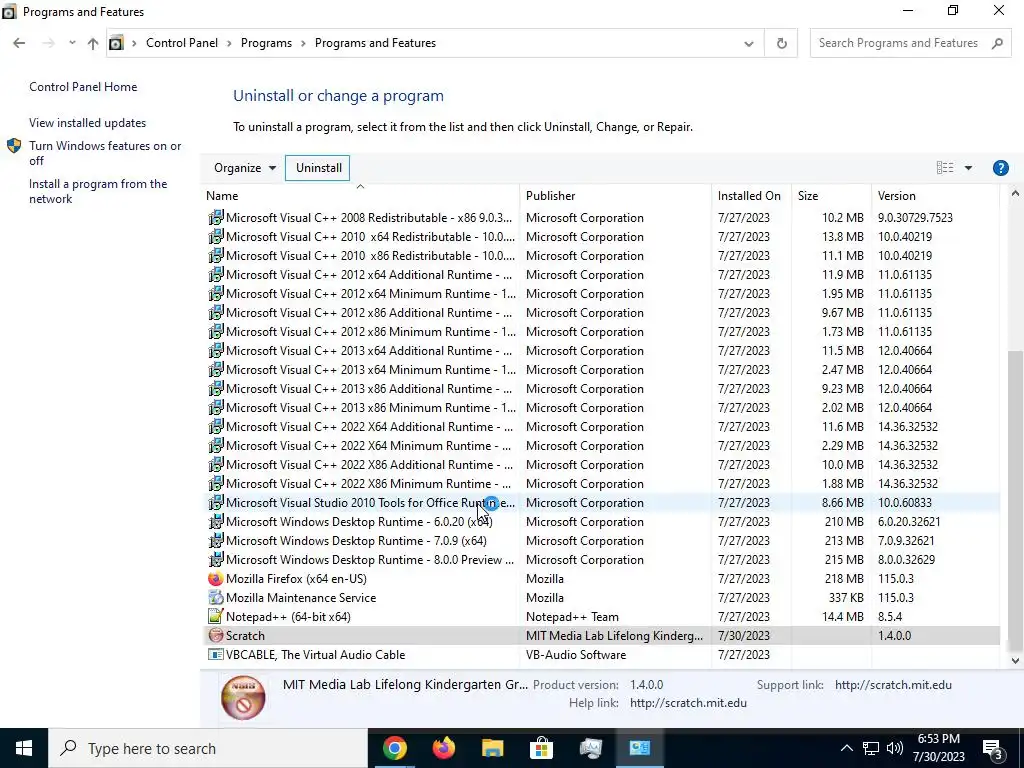Open the Windows Start menu
This screenshot has height=768, width=1024.
[24, 748]
